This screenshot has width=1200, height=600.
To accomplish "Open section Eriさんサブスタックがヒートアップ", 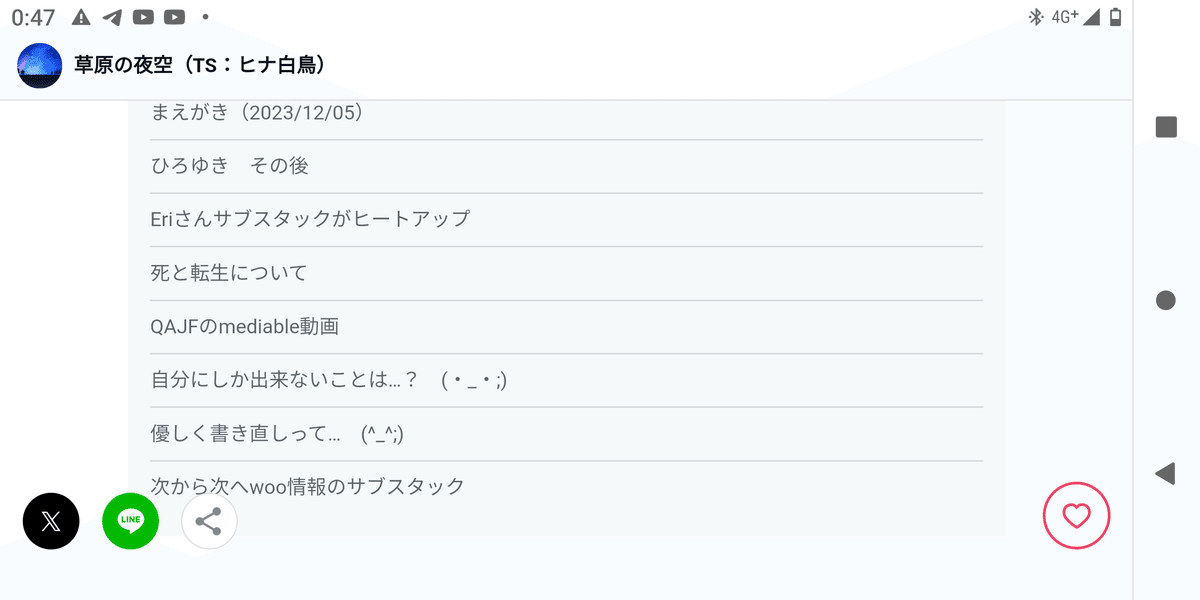I will [310, 219].
